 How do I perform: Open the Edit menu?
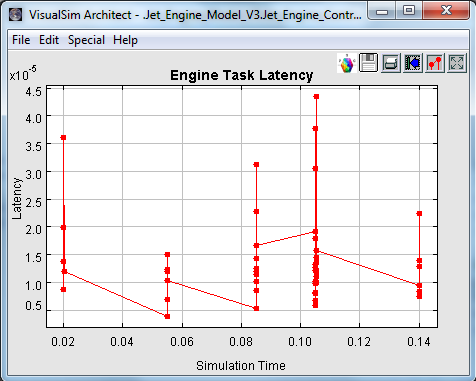click(49, 40)
